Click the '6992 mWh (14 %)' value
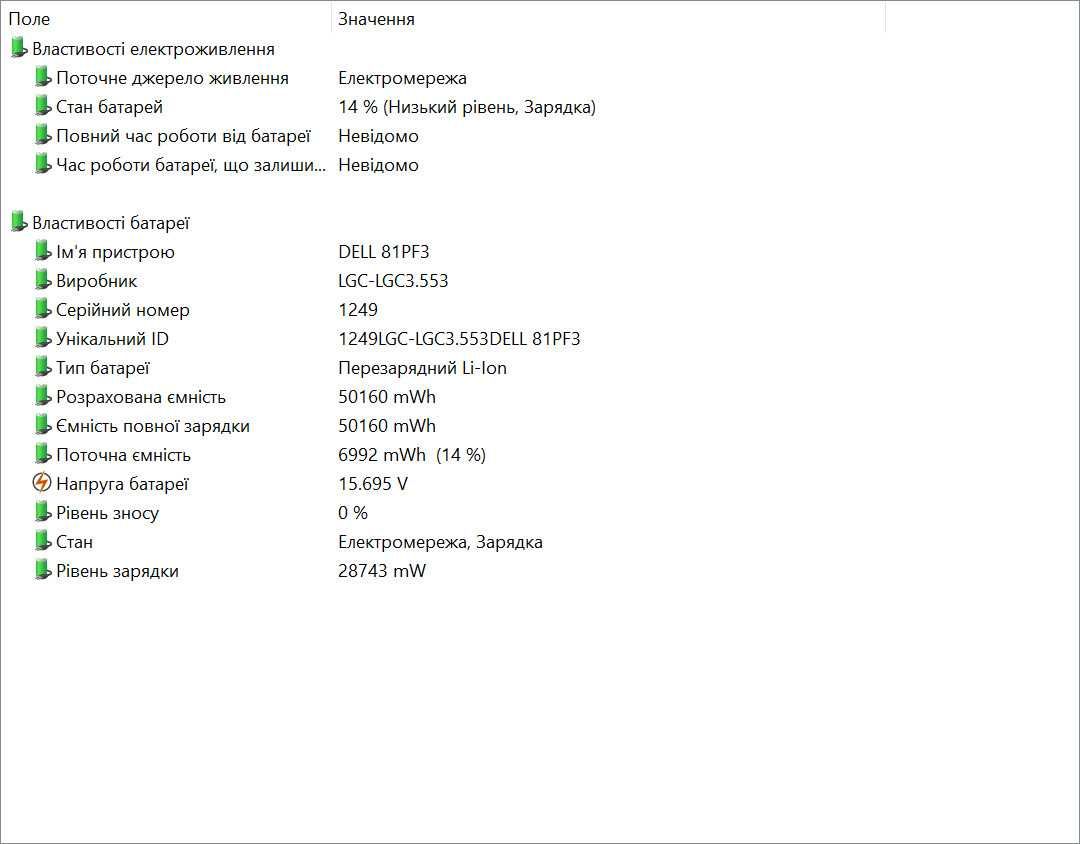The width and height of the screenshot is (1080, 844). 412,454
